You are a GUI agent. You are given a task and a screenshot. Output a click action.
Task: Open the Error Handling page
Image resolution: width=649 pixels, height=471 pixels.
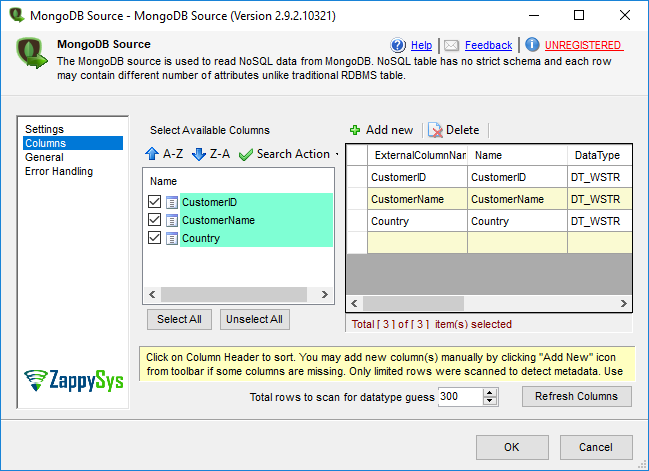click(x=59, y=171)
